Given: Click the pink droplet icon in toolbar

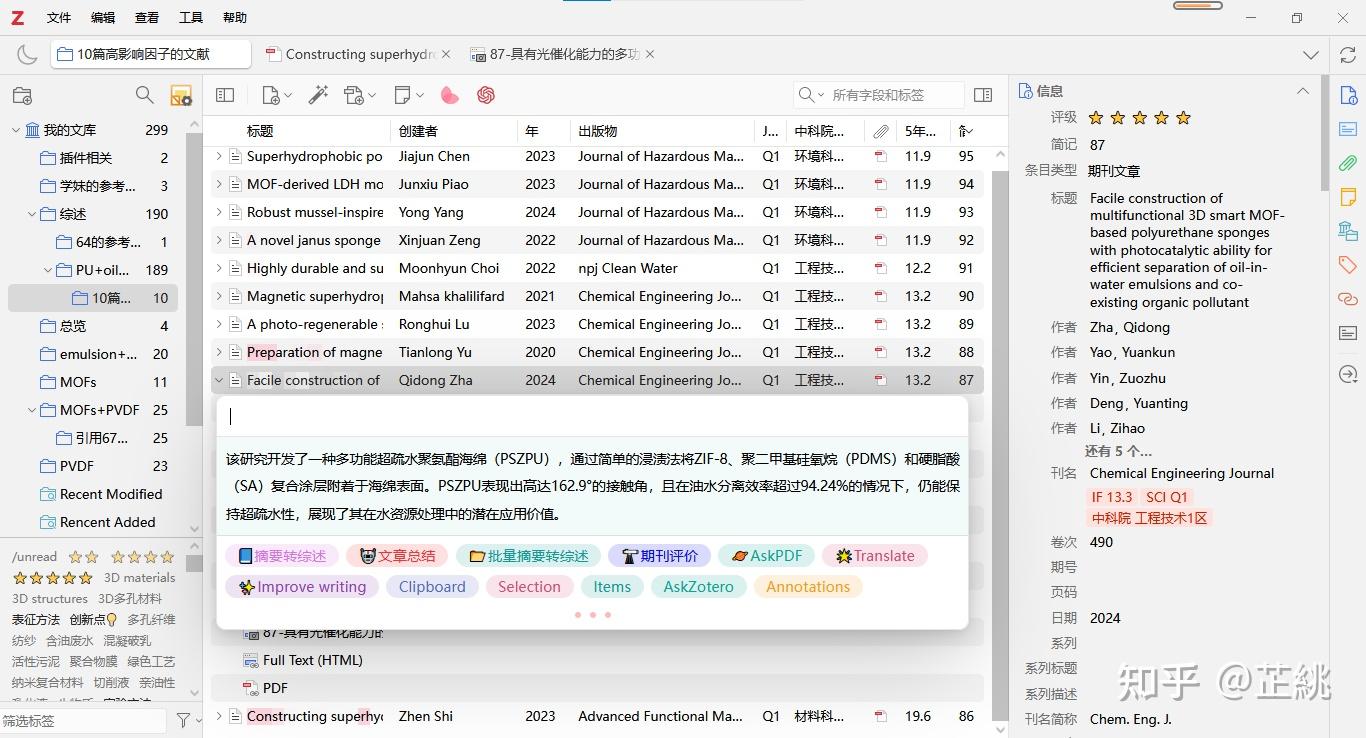Looking at the screenshot, I should 450,95.
